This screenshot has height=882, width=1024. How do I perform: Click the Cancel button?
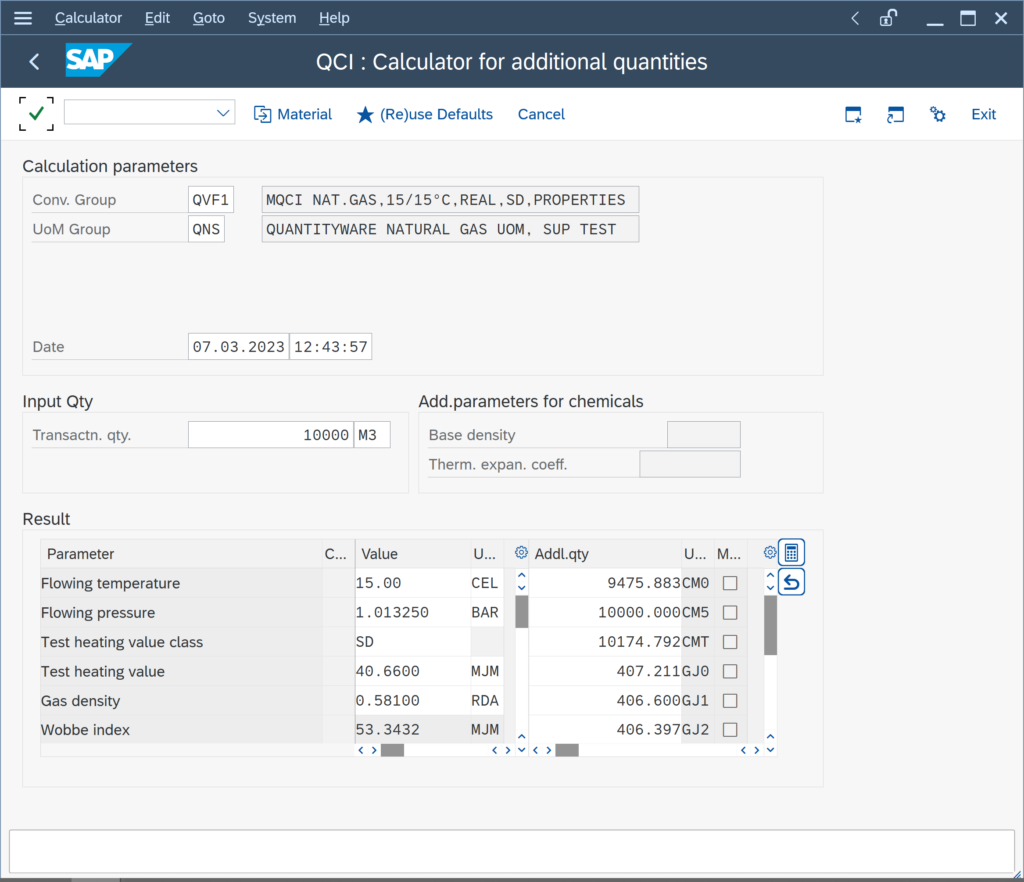541,114
